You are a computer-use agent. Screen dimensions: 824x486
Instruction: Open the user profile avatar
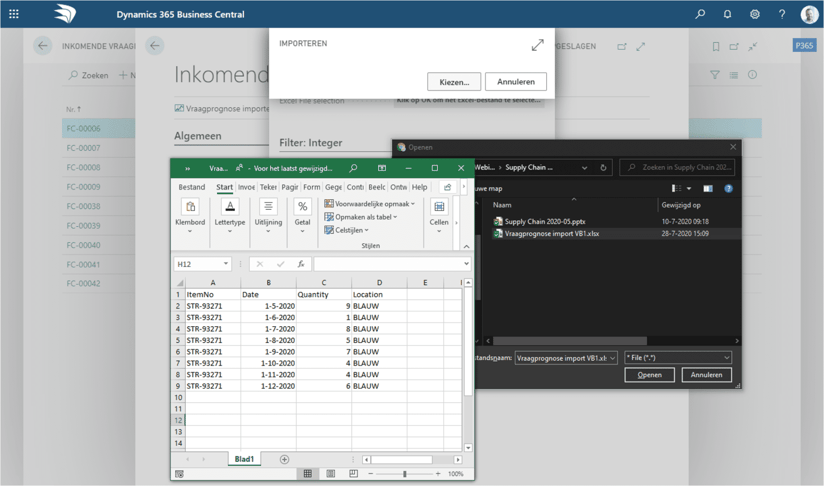click(x=809, y=14)
